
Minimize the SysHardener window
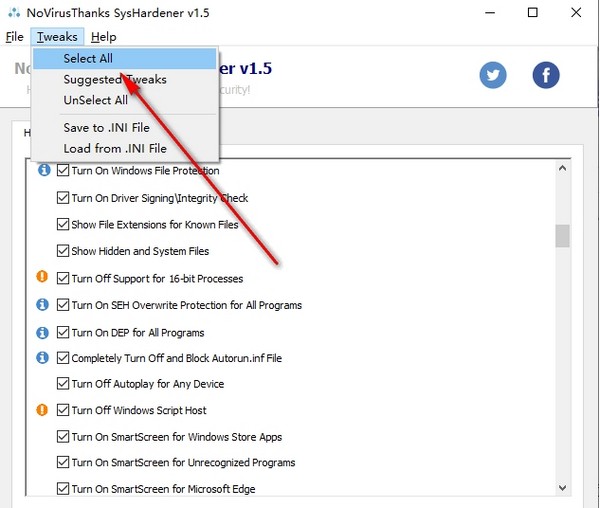[x=490, y=13]
